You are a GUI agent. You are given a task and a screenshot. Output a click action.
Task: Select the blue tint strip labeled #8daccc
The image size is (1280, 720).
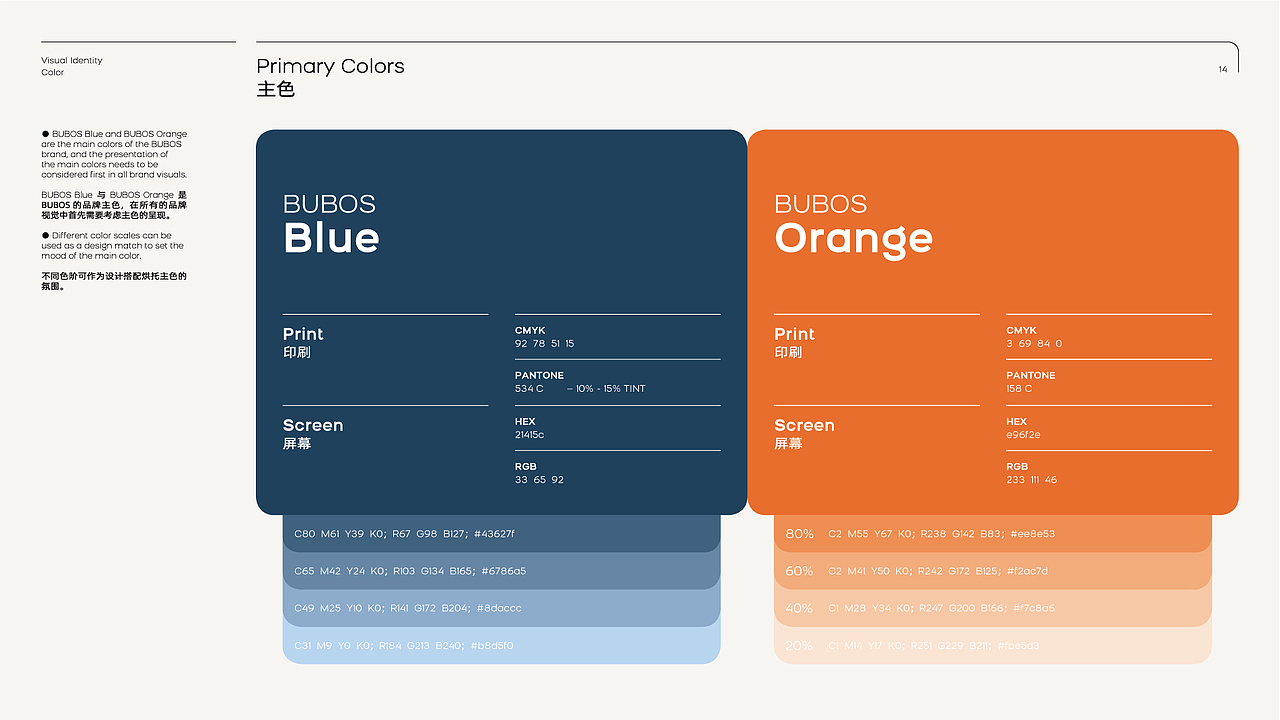click(501, 608)
